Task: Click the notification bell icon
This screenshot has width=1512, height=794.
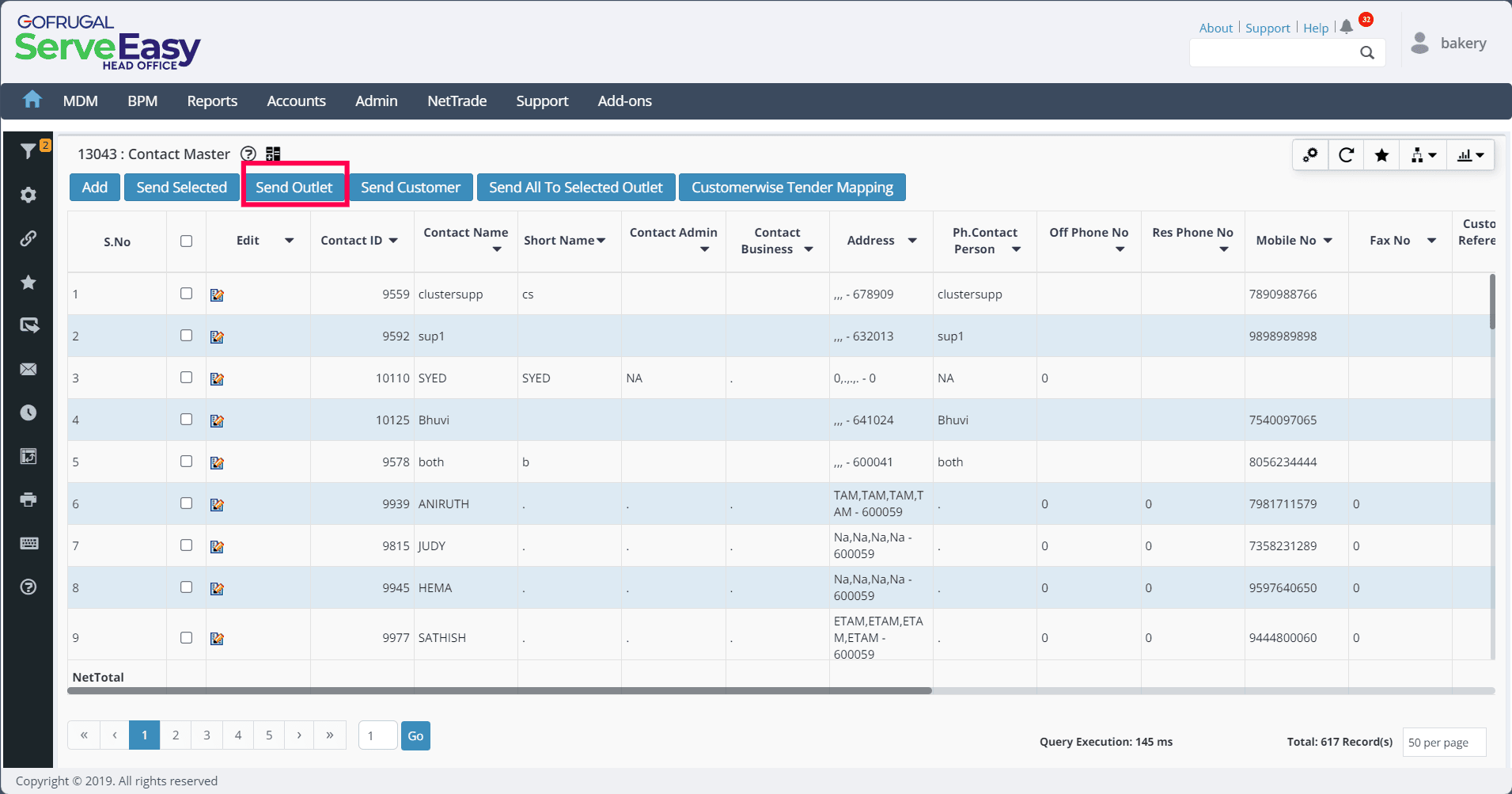Action: (1347, 27)
